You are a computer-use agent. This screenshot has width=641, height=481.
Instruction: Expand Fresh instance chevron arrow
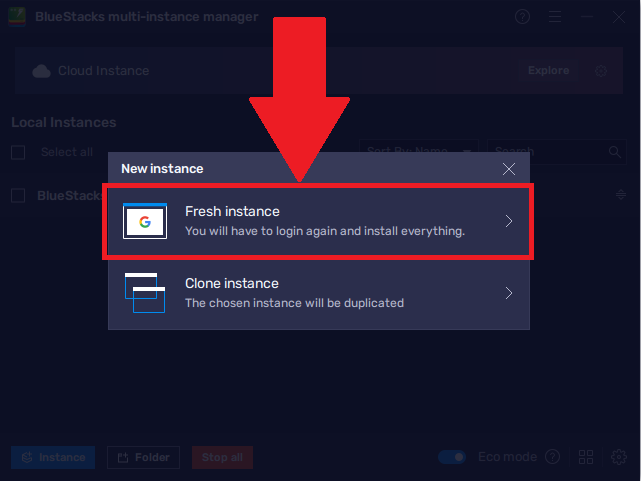pos(509,221)
